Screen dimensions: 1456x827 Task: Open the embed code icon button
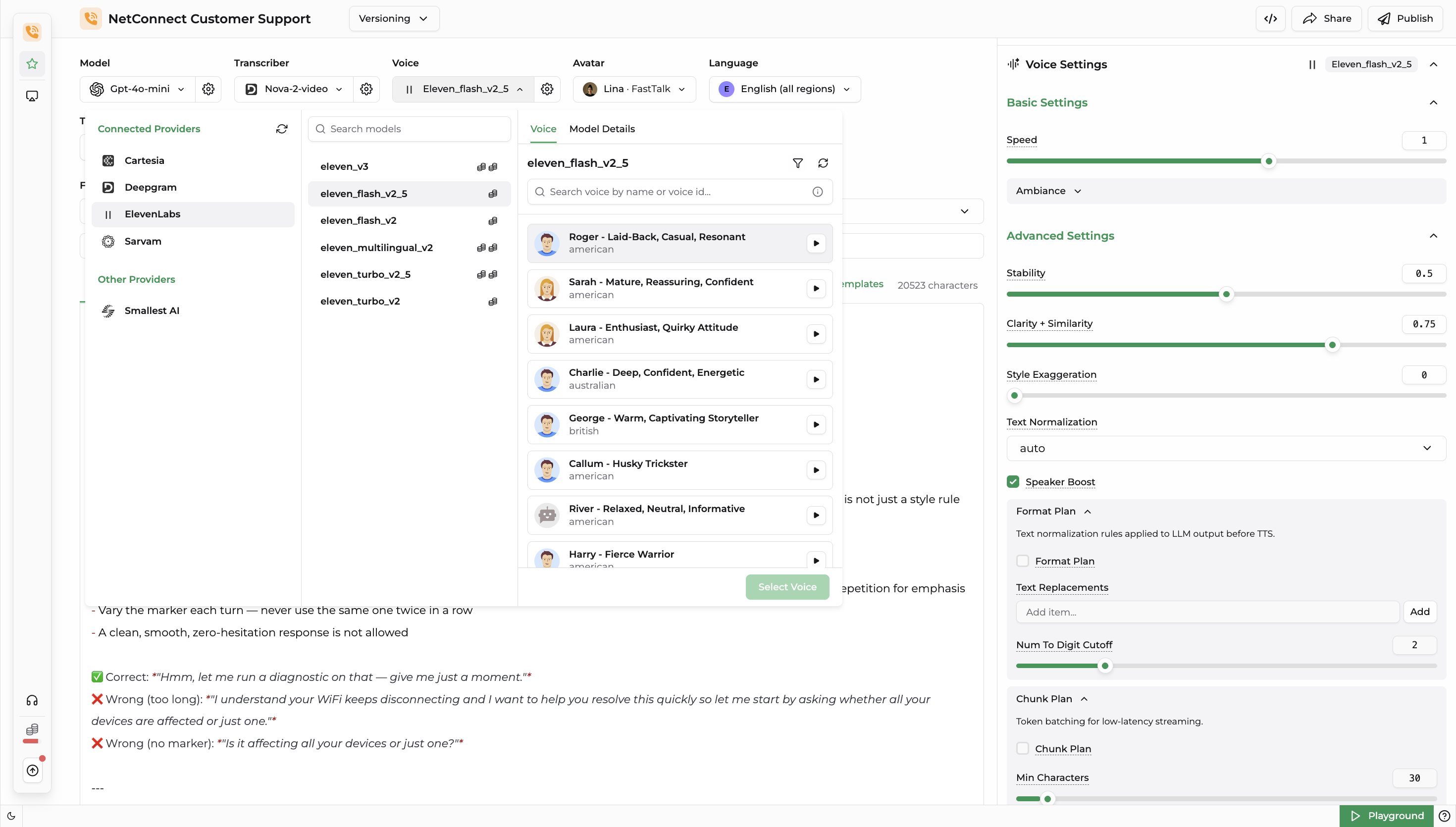tap(1270, 19)
